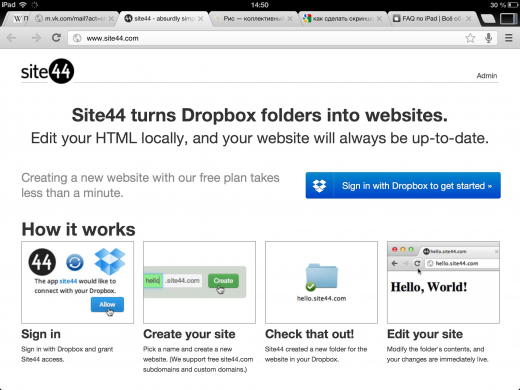The width and height of the screenshot is (520, 390).
Task: Tap the battery indicator in status bar
Action: (512, 5)
